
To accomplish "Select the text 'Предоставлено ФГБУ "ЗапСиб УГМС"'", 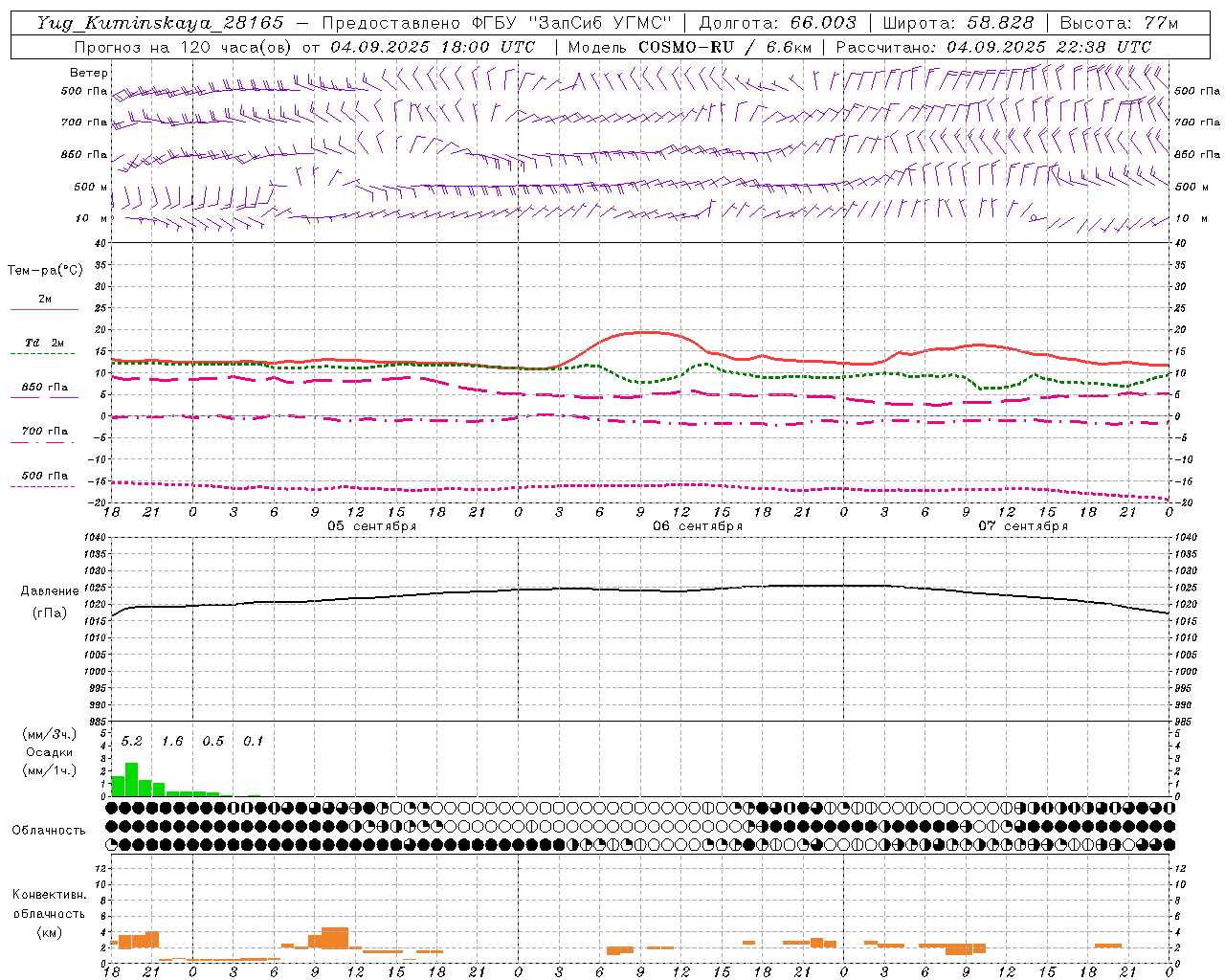I will (x=497, y=23).
